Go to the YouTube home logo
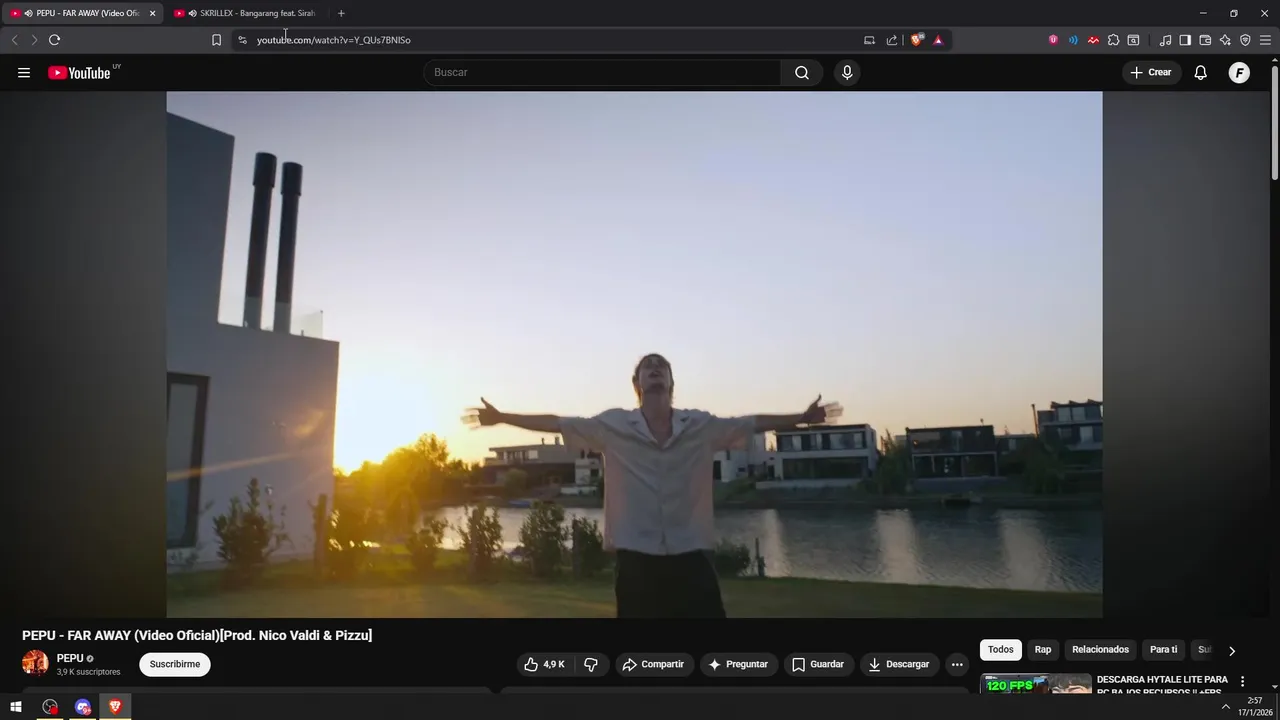The height and width of the screenshot is (720, 1280). point(79,72)
